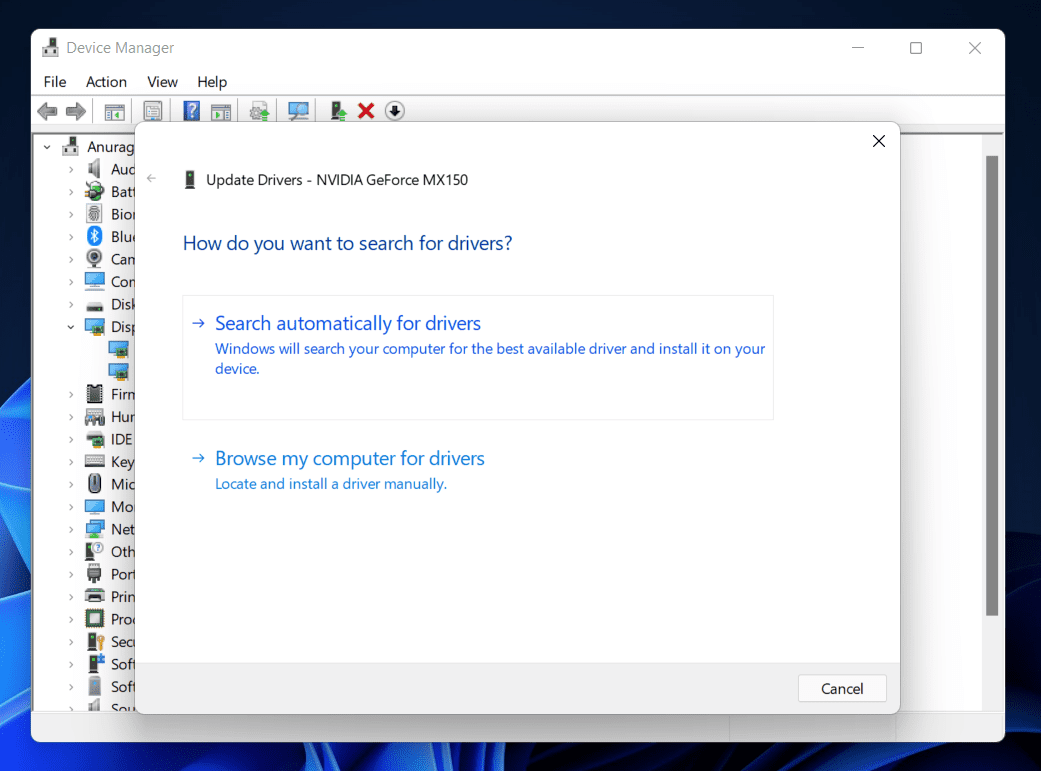The width and height of the screenshot is (1041, 771).
Task: Select the Security devices key icon
Action: click(x=96, y=642)
